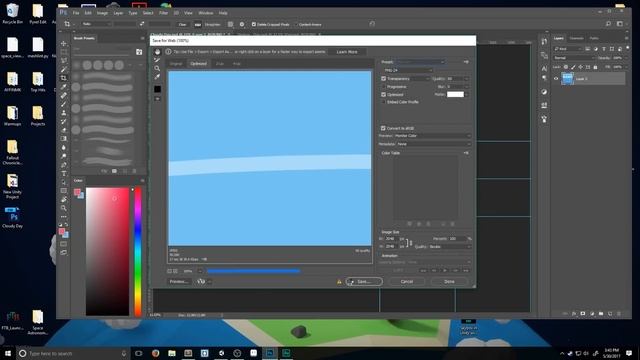Click the Preview button
Screen dimensions: 640x360
pos(179,282)
